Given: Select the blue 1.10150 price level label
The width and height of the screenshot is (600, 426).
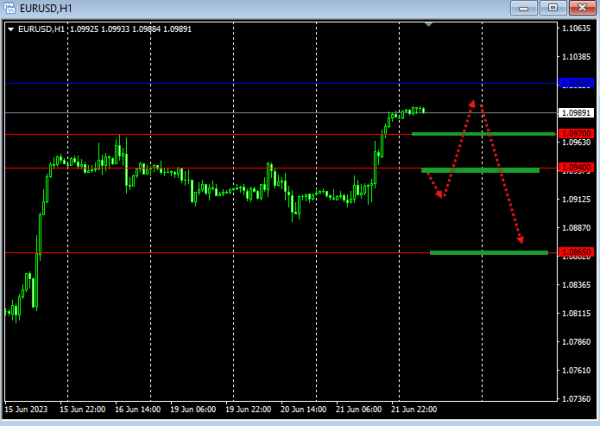Looking at the screenshot, I should (576, 83).
